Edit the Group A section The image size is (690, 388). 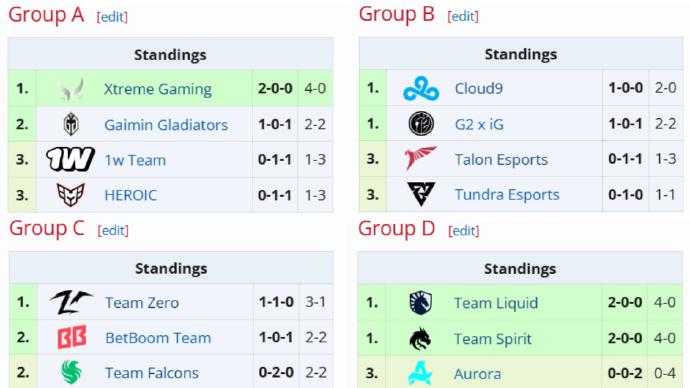112,17
